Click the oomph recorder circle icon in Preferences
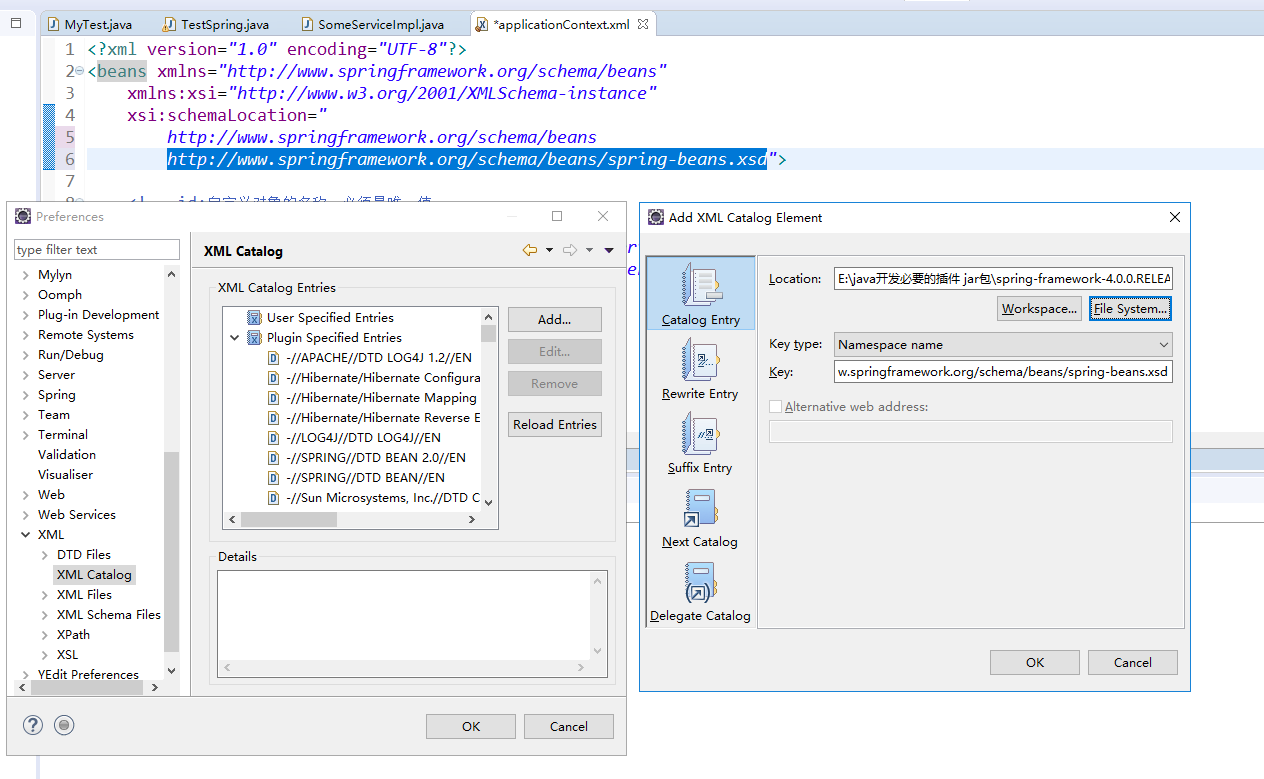The width and height of the screenshot is (1264, 779). pos(64,725)
